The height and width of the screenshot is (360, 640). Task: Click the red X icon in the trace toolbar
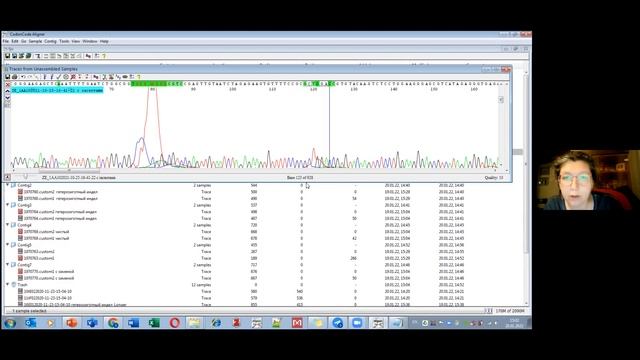pos(73,77)
